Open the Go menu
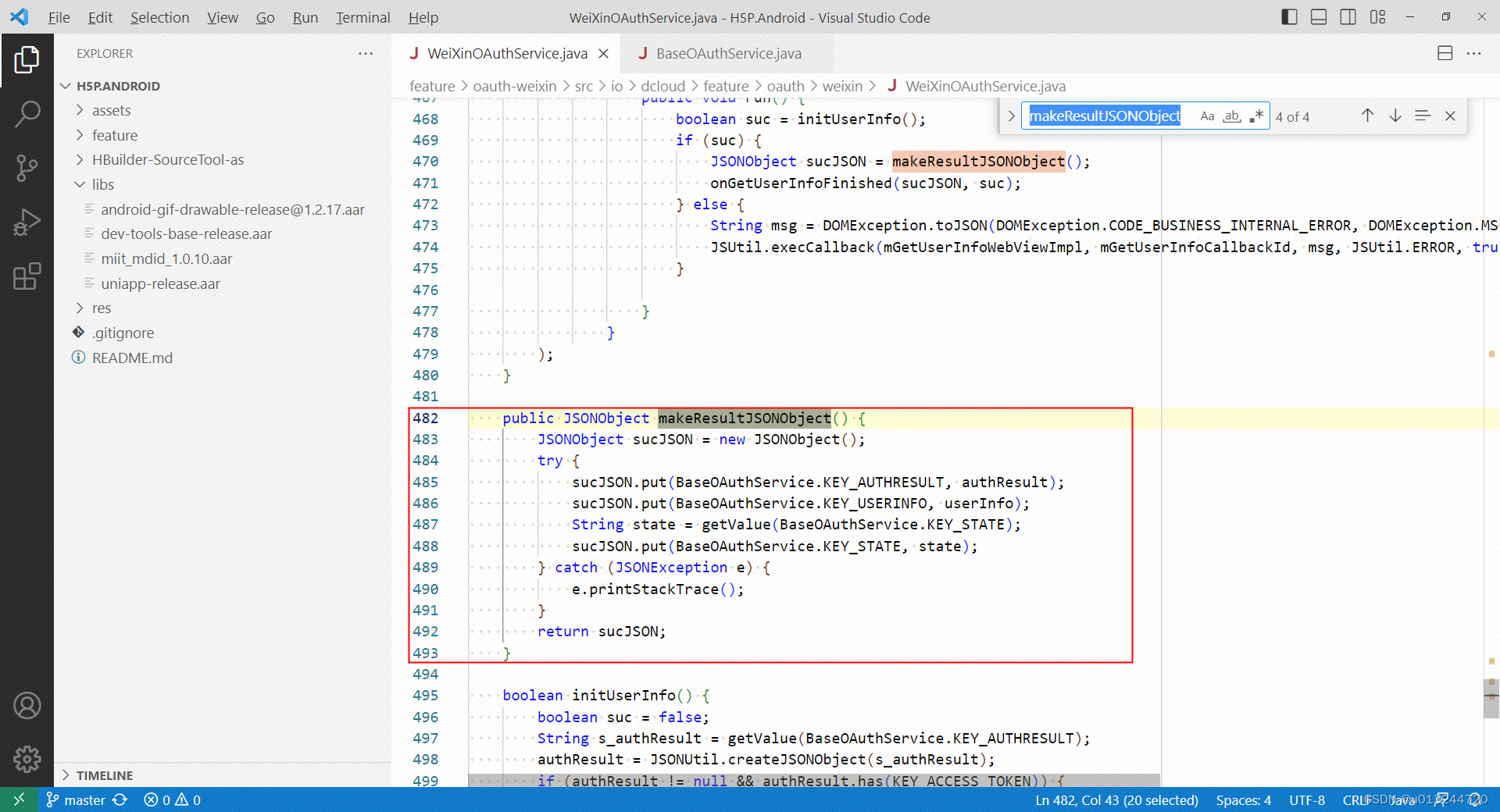 click(265, 17)
